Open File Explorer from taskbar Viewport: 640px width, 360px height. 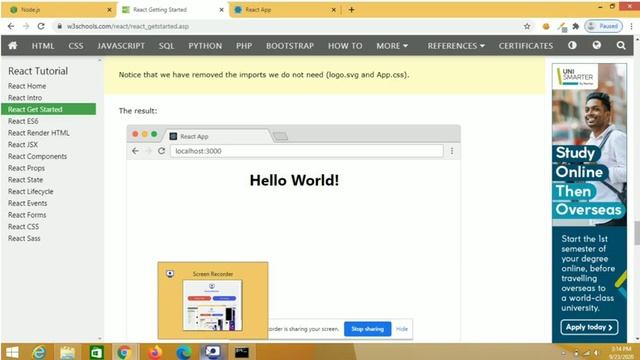68,352
